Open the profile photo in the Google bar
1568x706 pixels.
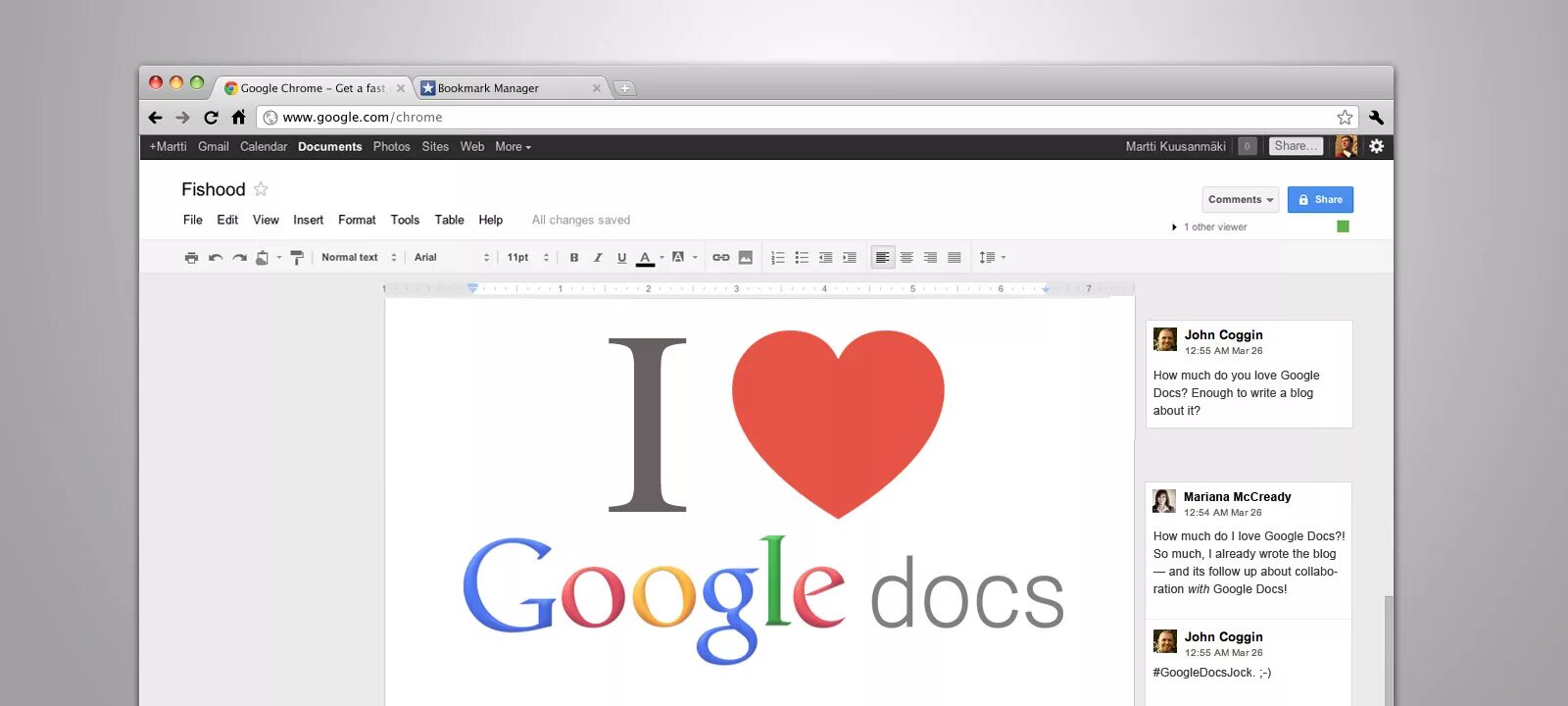point(1347,146)
